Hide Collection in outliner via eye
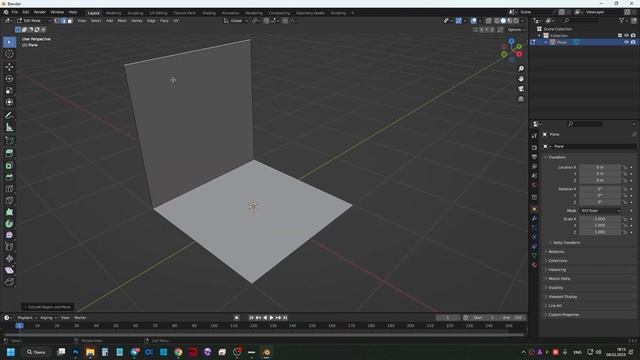The width and height of the screenshot is (640, 360). [626, 36]
